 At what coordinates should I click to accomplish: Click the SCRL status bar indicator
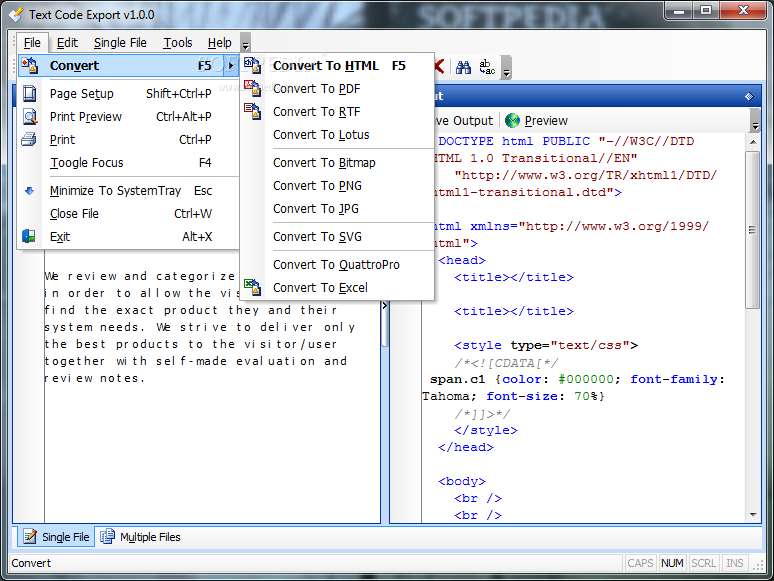(703, 563)
